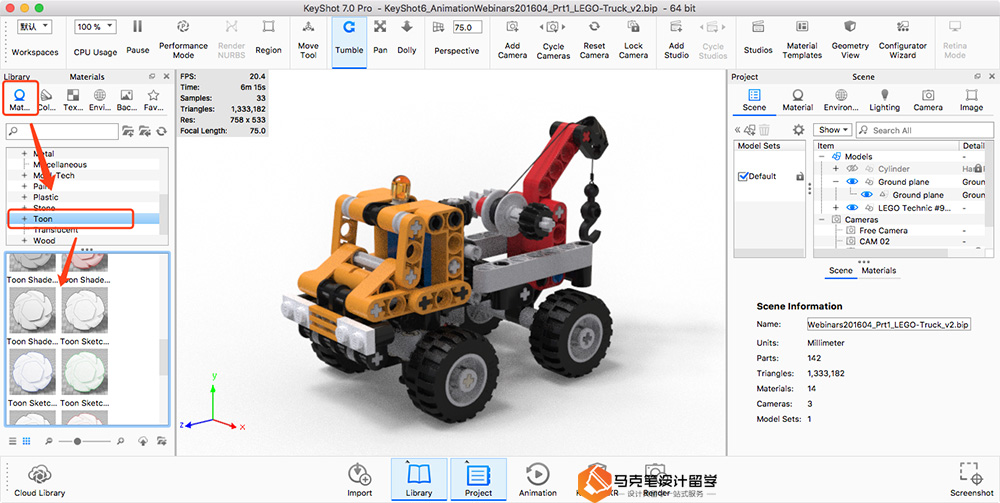1000x503 pixels.
Task: Collapse the Cameras tree node
Action: [821, 219]
